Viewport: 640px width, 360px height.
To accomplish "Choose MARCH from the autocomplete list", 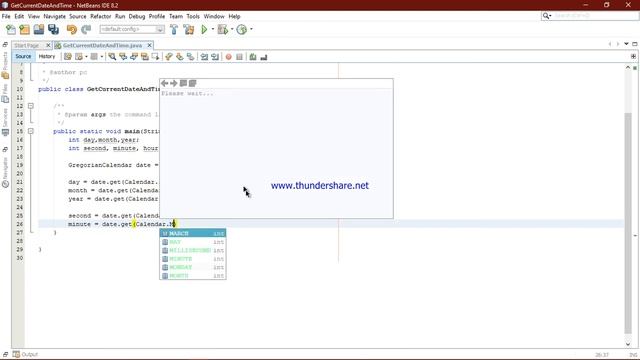I will tap(193, 233).
